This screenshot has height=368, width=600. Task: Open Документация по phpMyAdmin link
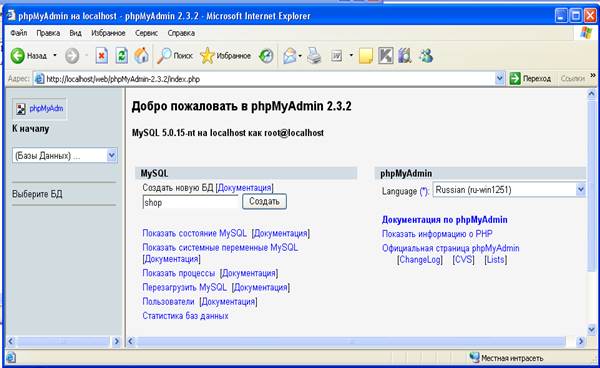tap(445, 220)
